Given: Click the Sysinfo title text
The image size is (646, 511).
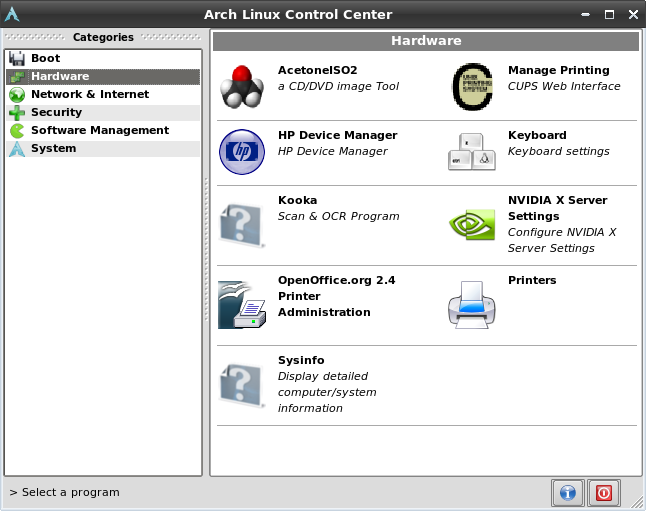Looking at the screenshot, I should (x=301, y=361).
